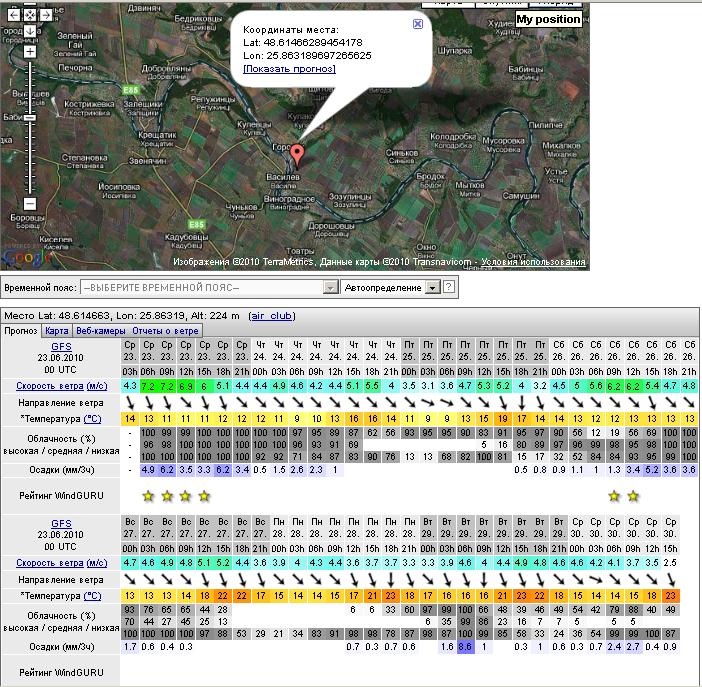Pan the map left with the arrow
The image size is (702, 687).
point(12,15)
